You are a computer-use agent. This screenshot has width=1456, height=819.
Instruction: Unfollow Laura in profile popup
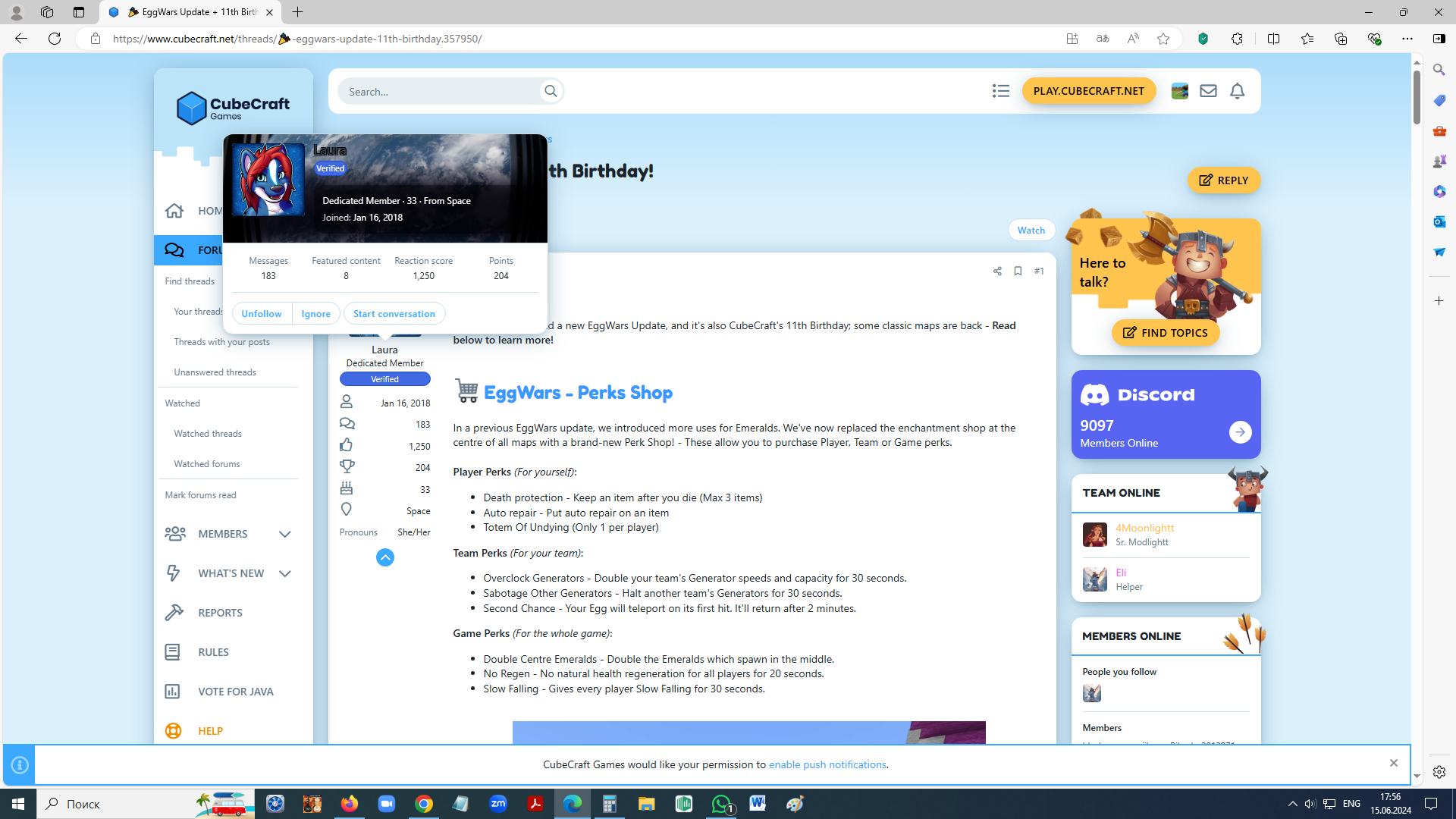[x=262, y=314]
